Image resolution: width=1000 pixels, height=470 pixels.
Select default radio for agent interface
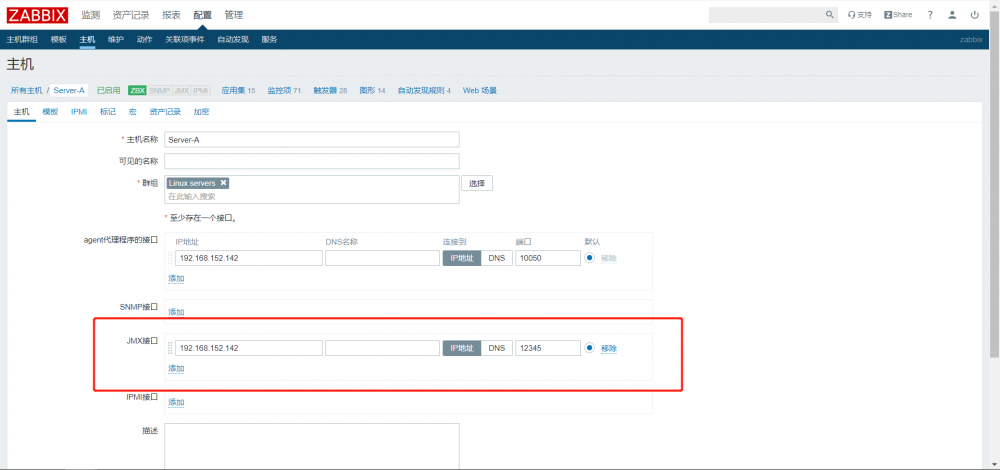tap(589, 258)
